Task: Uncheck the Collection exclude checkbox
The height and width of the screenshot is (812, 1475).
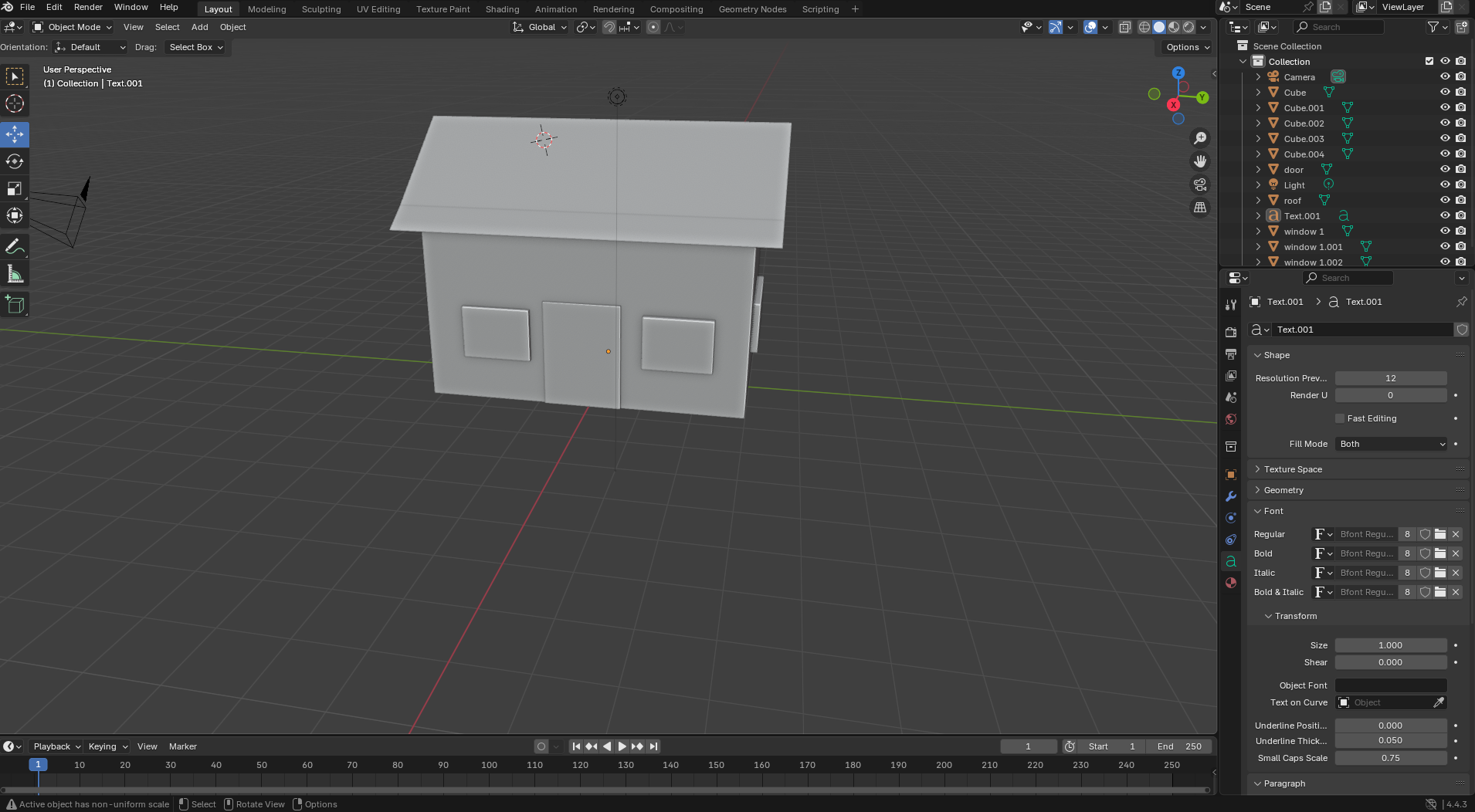Action: 1429,62
